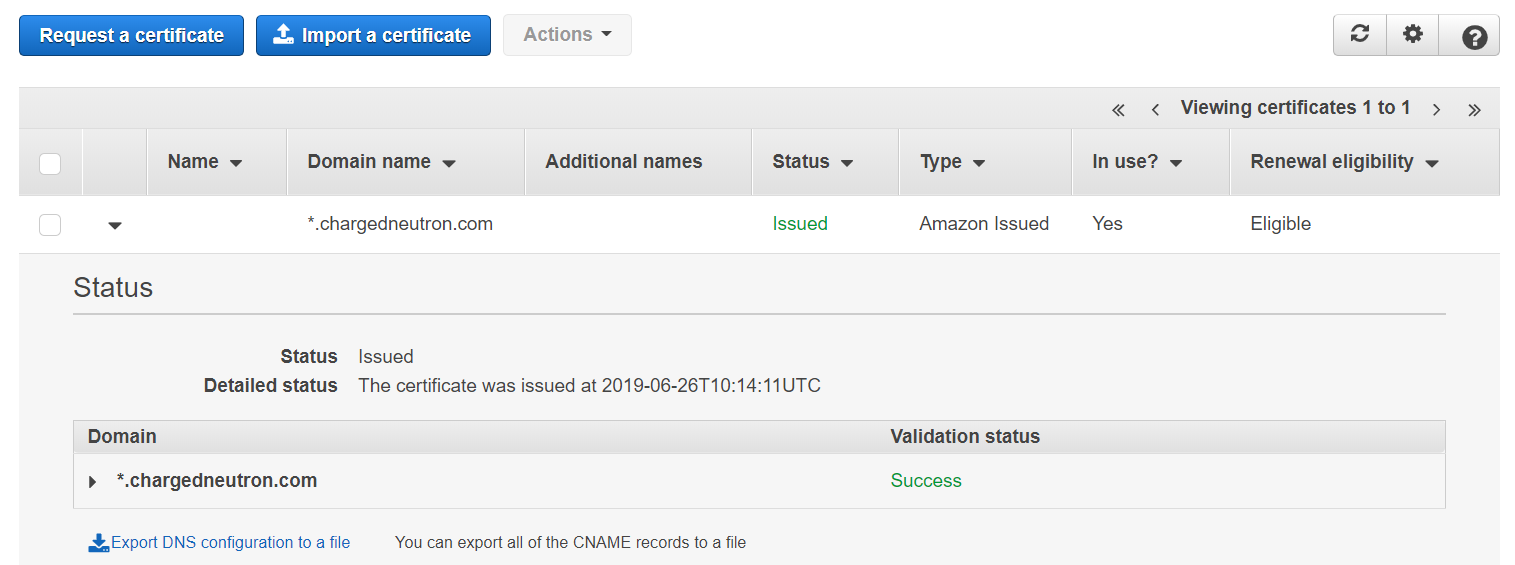The height and width of the screenshot is (565, 1515).
Task: Click Request a certificate button
Action: click(131, 35)
